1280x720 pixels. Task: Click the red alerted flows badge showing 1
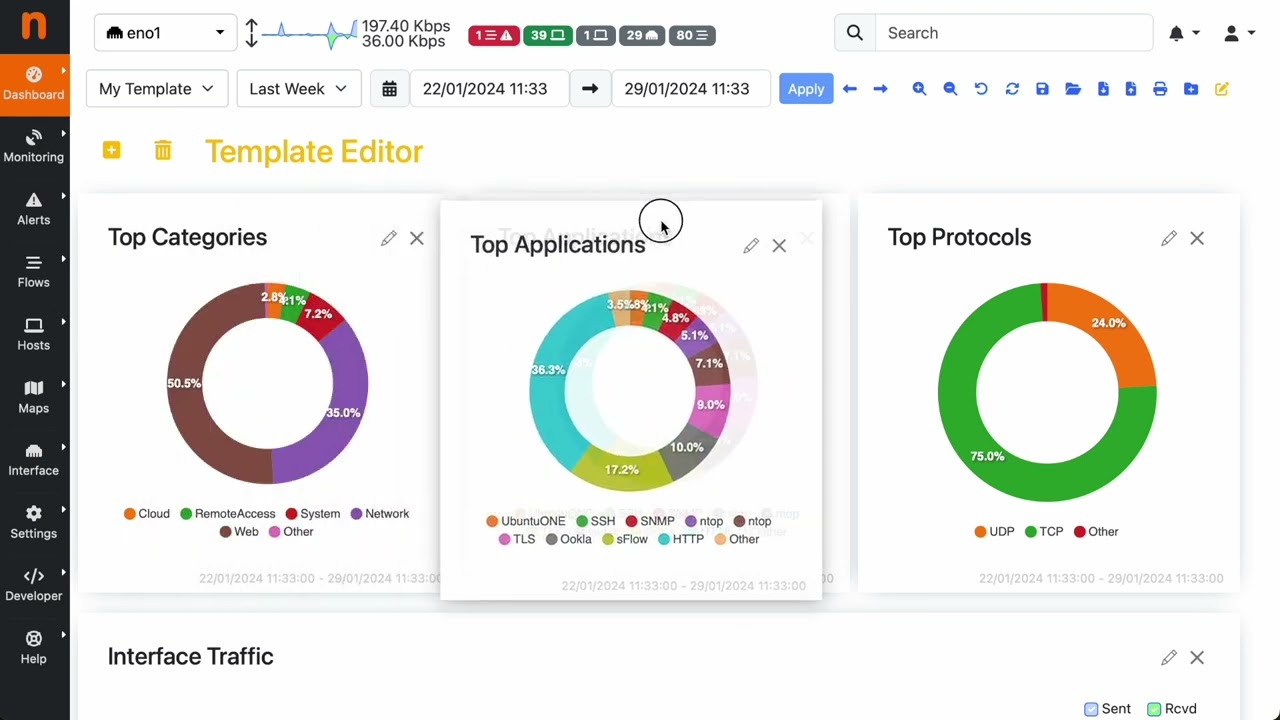point(493,35)
